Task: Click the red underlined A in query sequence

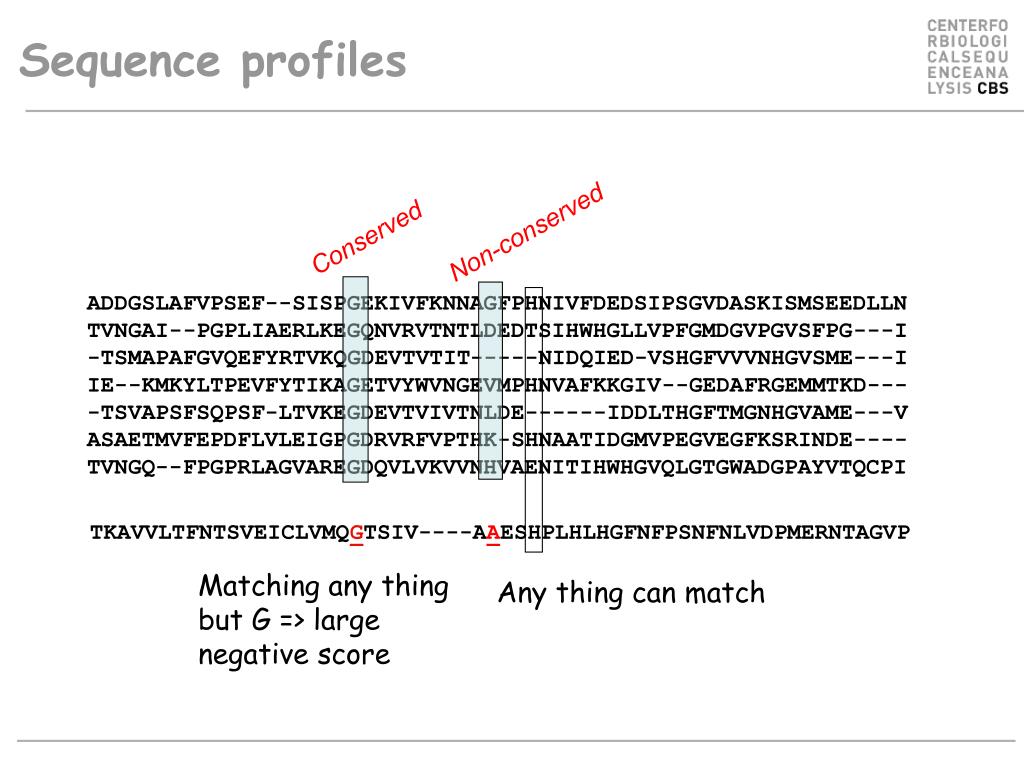Action: click(x=493, y=534)
